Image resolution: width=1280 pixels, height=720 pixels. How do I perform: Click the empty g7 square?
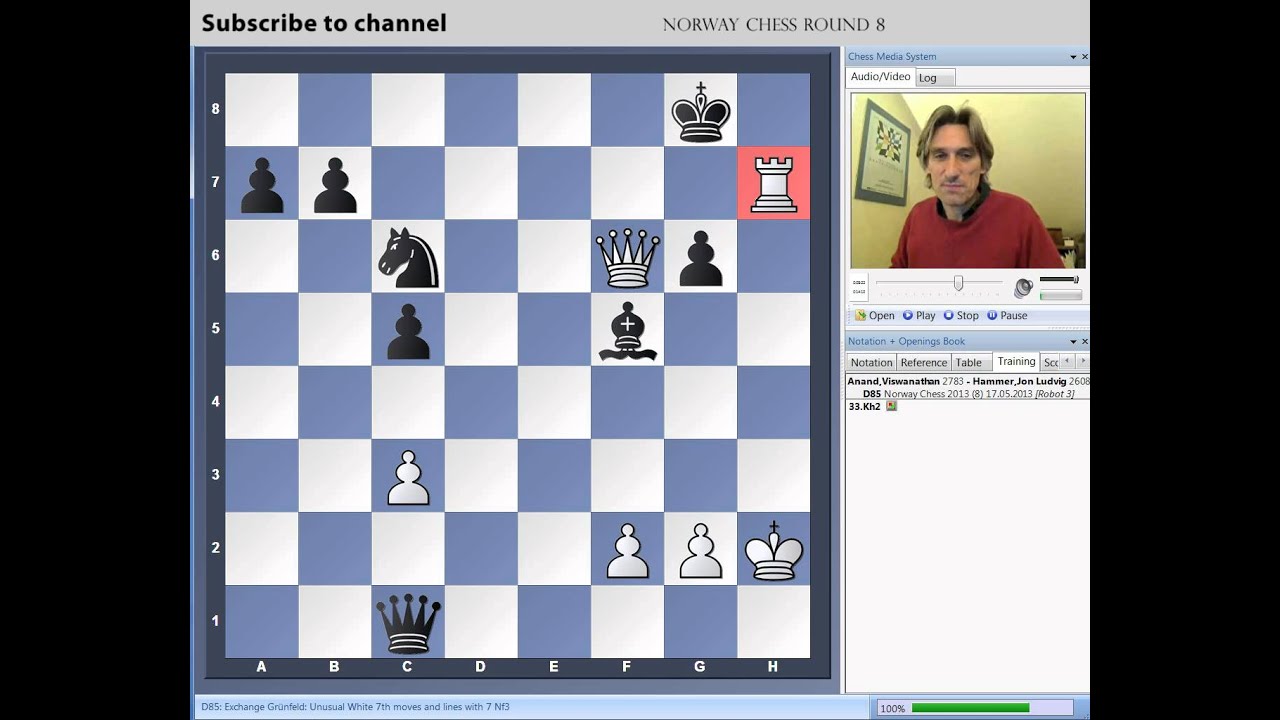(700, 183)
